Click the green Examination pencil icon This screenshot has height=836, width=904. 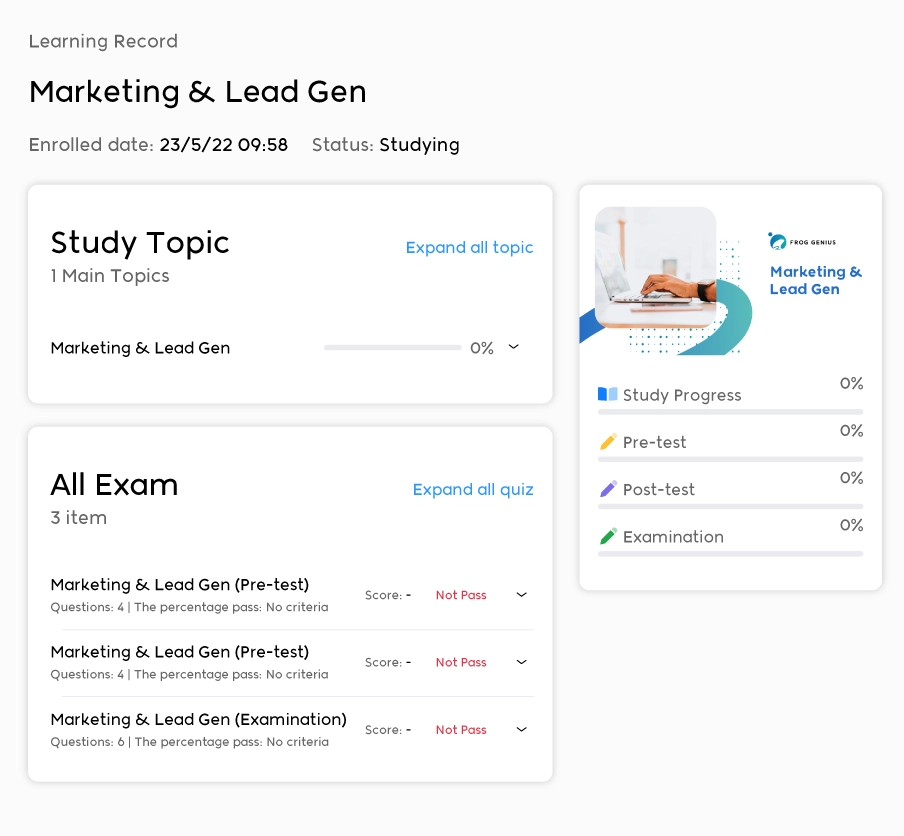point(607,536)
